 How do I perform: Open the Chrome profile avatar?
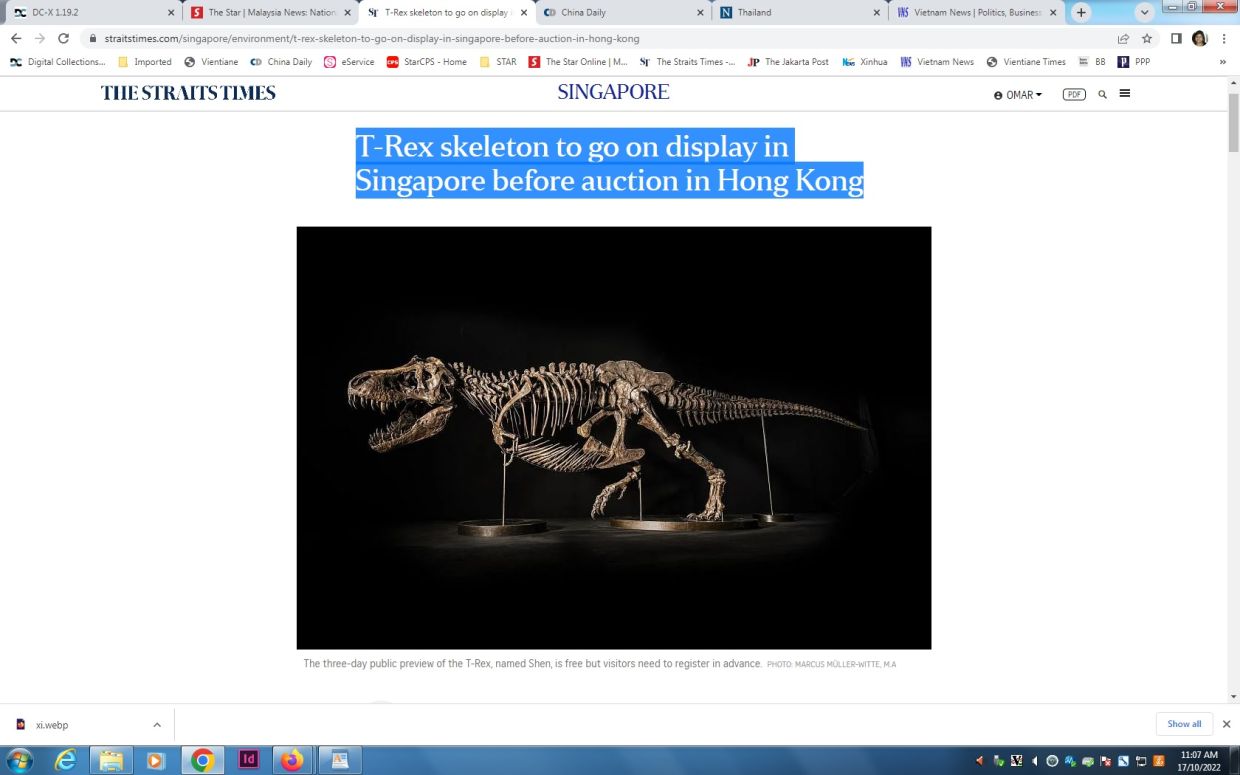point(1200,38)
